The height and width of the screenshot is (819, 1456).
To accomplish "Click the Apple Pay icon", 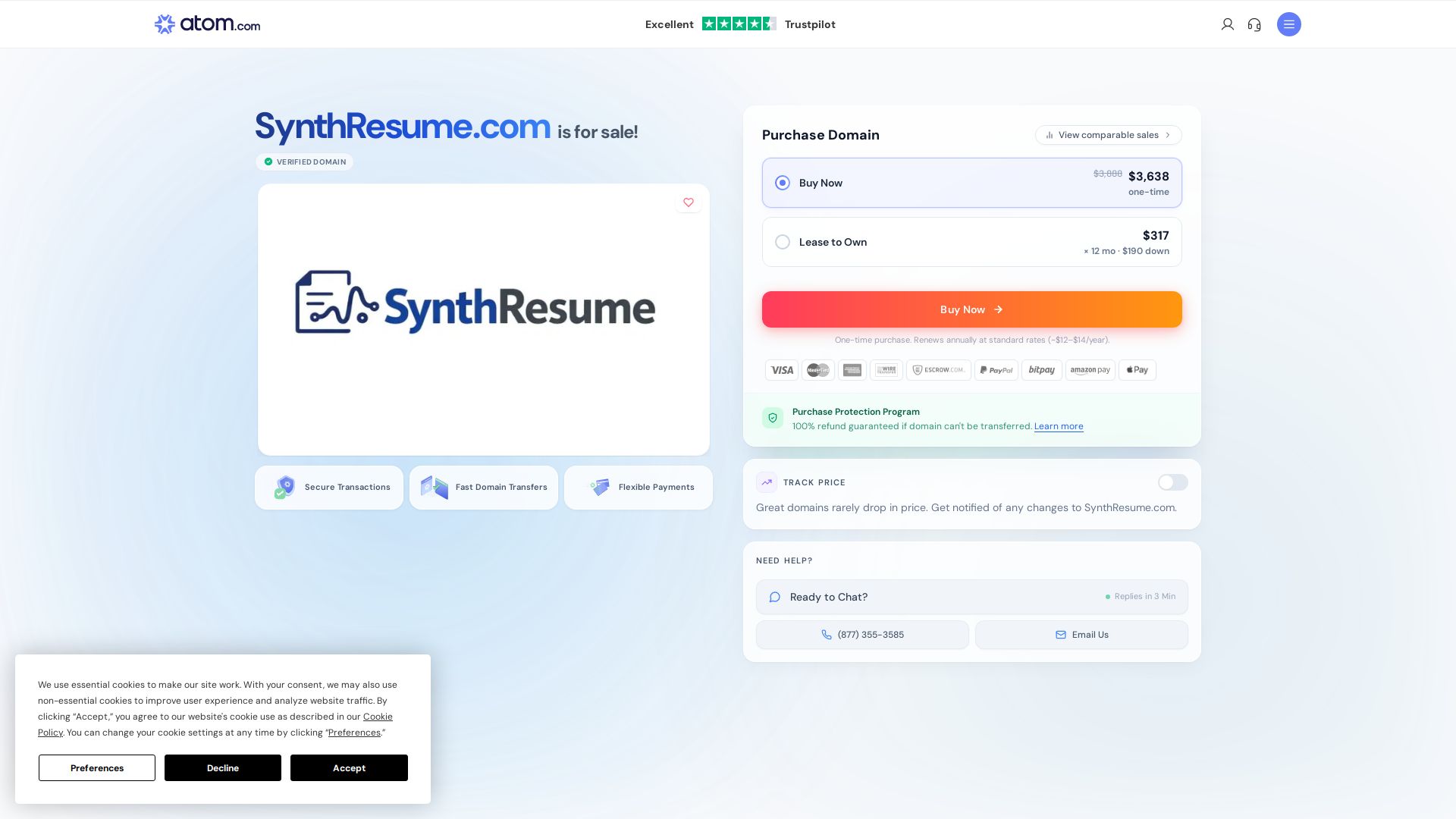I will point(1137,370).
